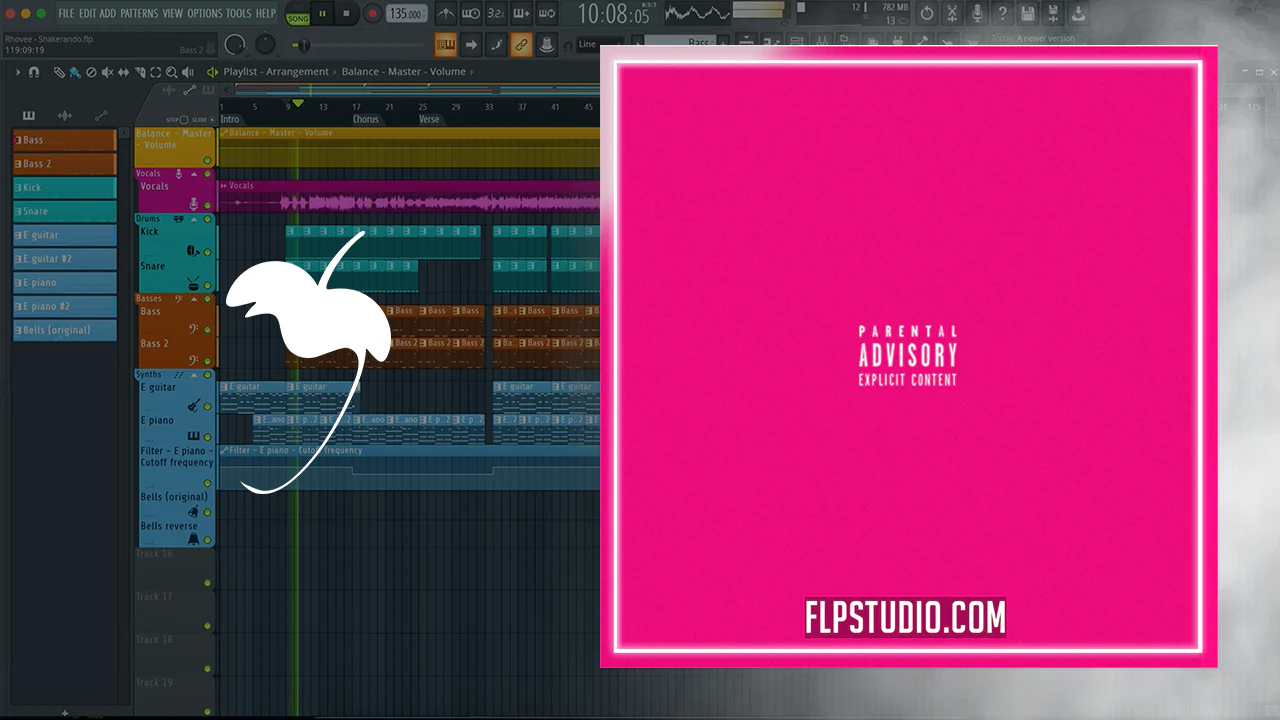The image size is (1280, 720).
Task: Select the playlist Slip tool
Action: tap(123, 72)
